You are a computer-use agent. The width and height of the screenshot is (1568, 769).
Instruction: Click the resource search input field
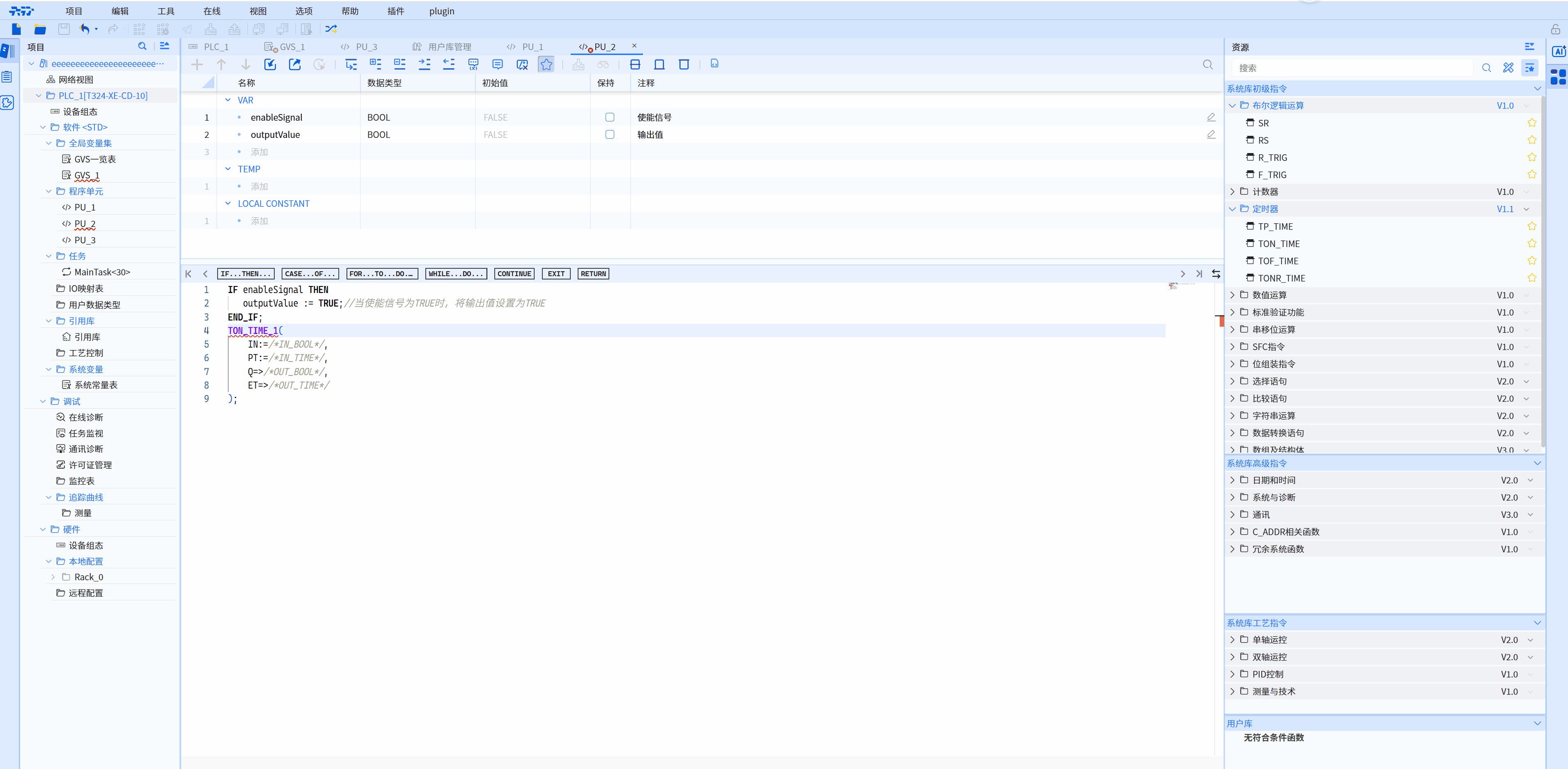pyautogui.click(x=1351, y=68)
